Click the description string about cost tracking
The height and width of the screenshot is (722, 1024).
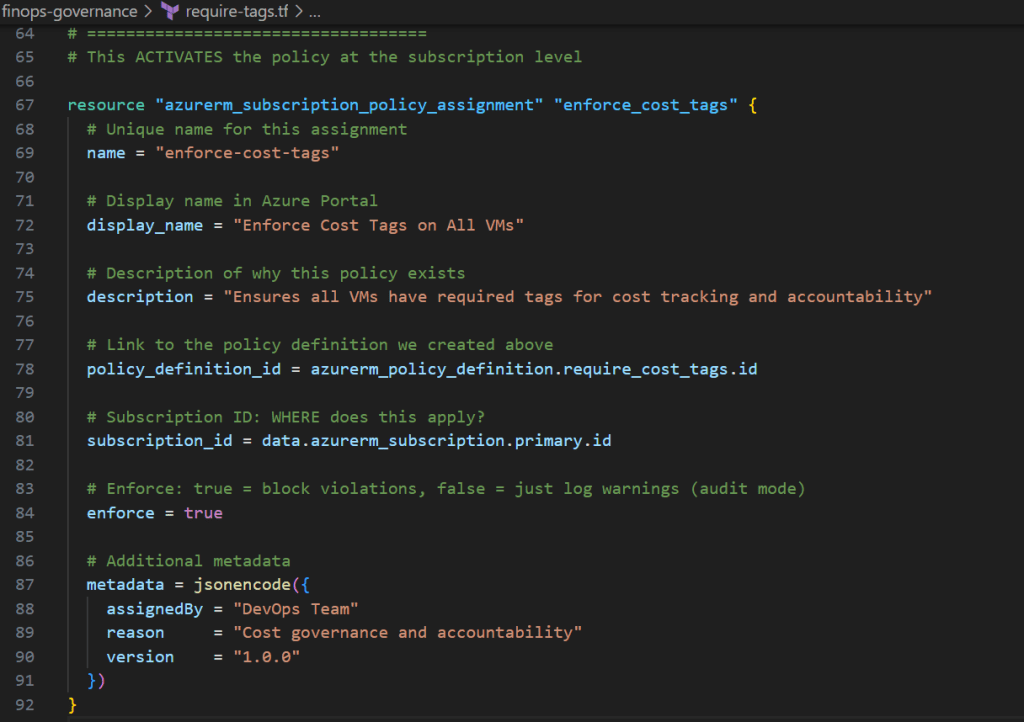[577, 297]
